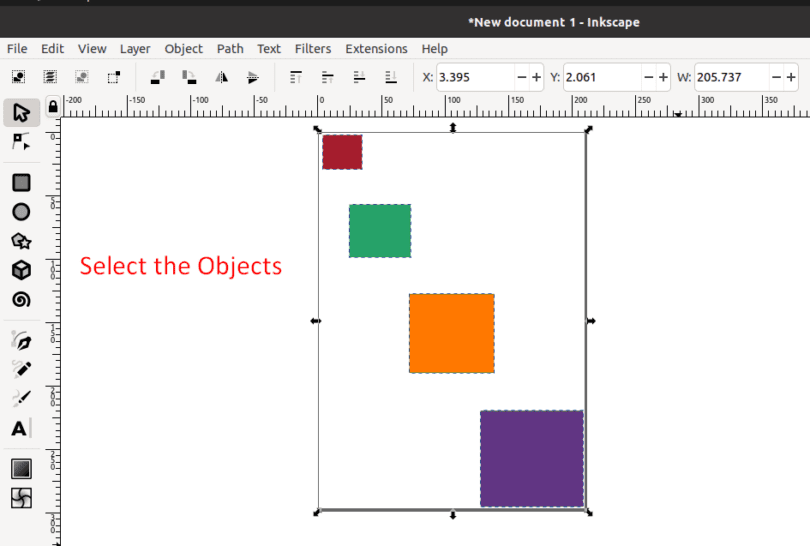Pick the 3D box tool
The height and width of the screenshot is (546, 810).
21,270
